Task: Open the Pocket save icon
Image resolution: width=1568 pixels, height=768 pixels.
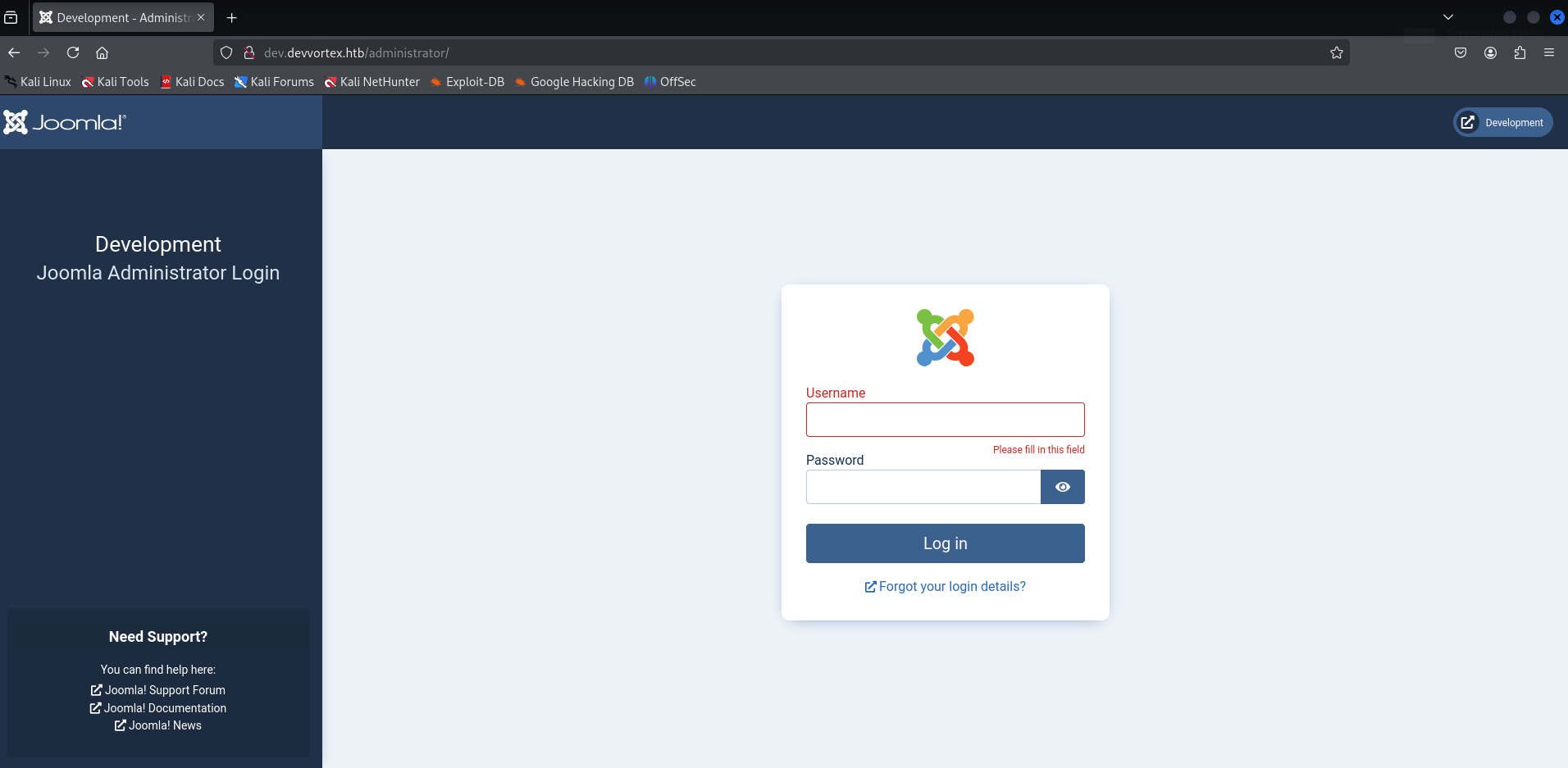Action: coord(1461,52)
